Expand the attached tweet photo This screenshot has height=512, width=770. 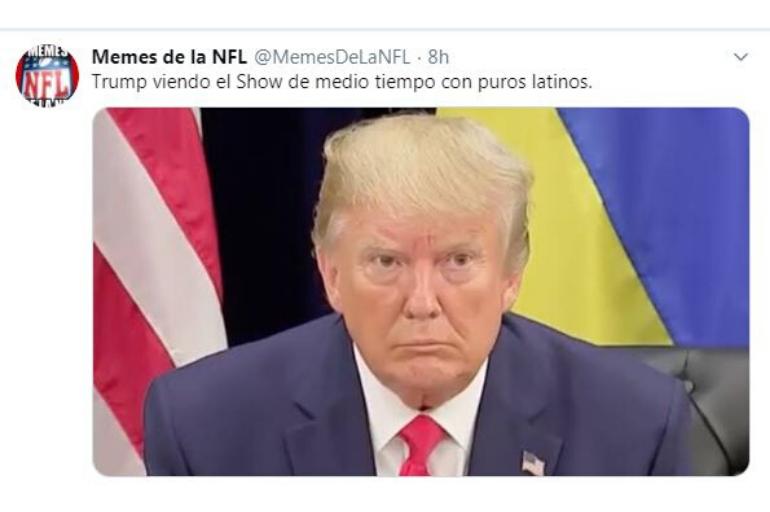point(421,292)
